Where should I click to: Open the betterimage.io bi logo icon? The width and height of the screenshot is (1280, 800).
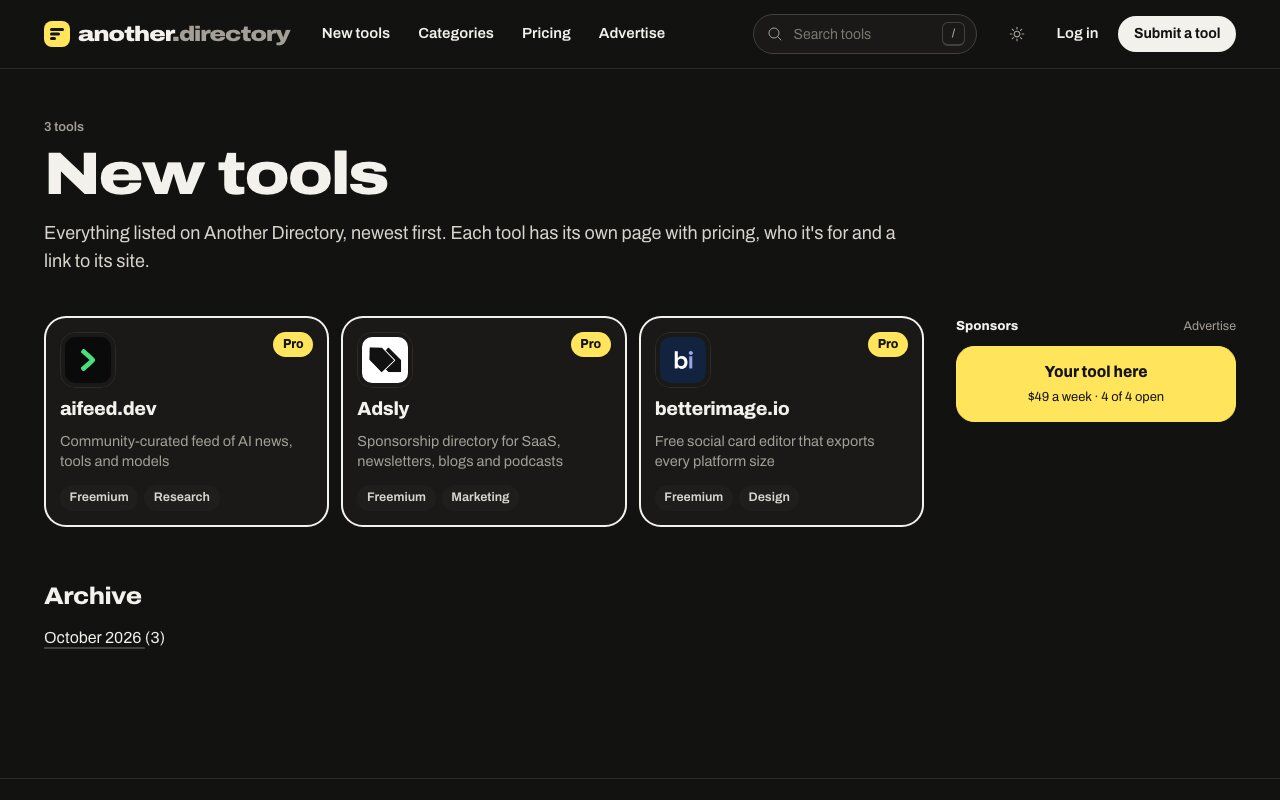(x=683, y=360)
